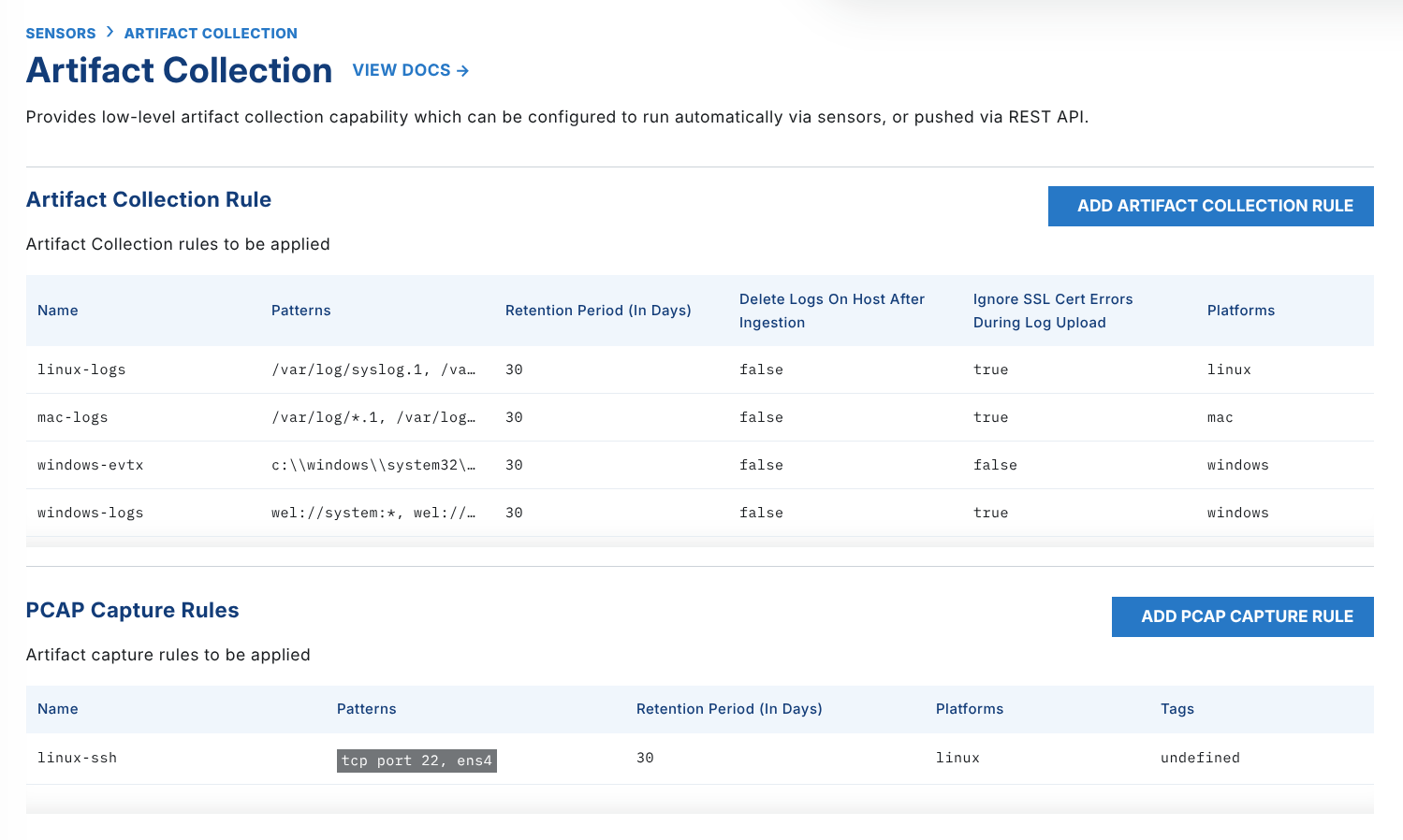Click the Tags column header

pyautogui.click(x=1176, y=709)
